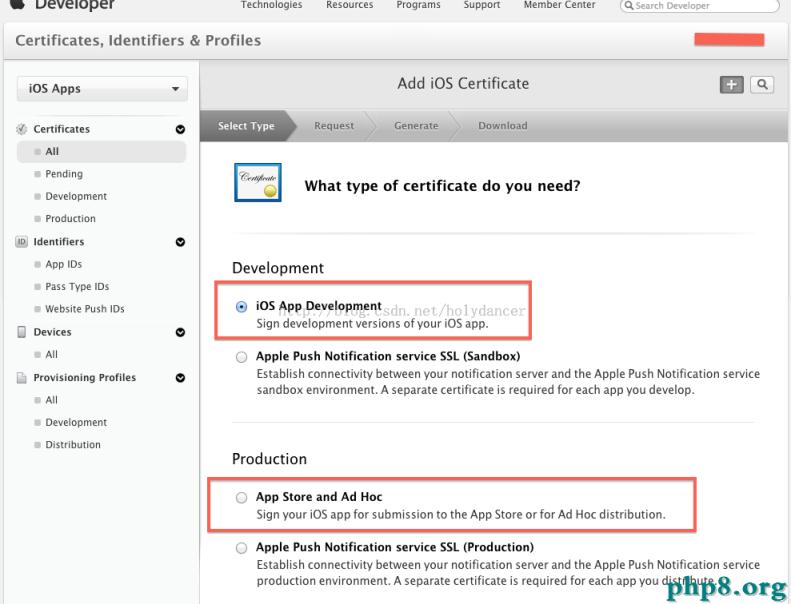The width and height of the screenshot is (791, 604).
Task: Click the Request step
Action: pyautogui.click(x=334, y=126)
